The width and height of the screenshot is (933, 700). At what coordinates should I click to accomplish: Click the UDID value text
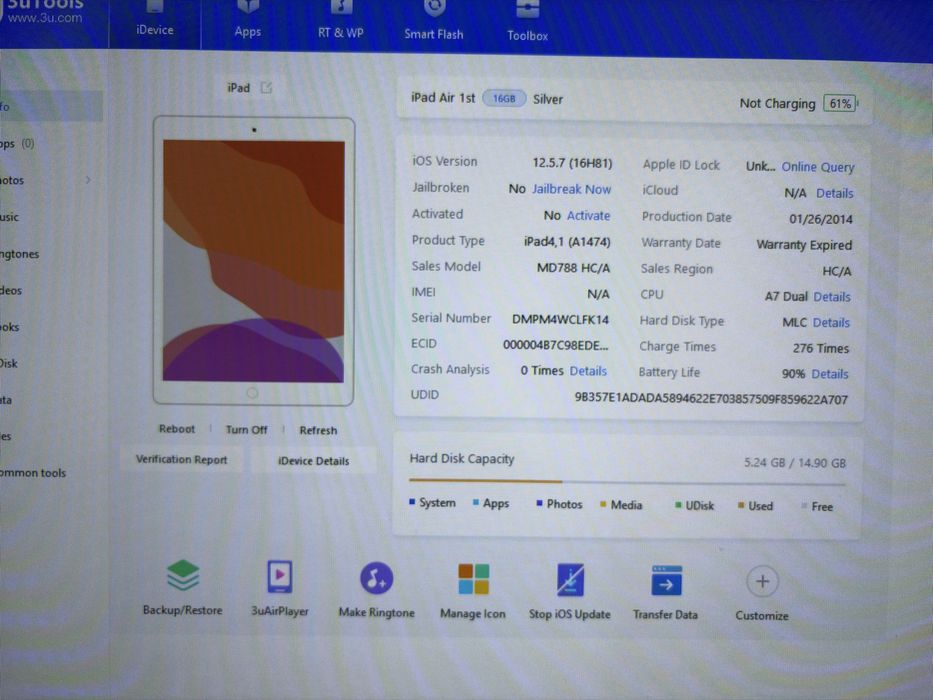[711, 398]
